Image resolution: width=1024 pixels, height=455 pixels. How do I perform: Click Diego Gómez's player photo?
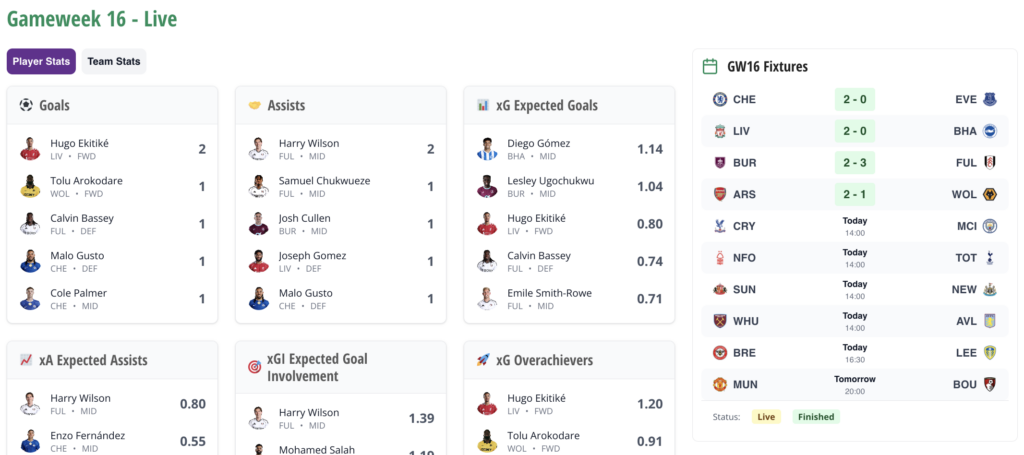click(488, 149)
